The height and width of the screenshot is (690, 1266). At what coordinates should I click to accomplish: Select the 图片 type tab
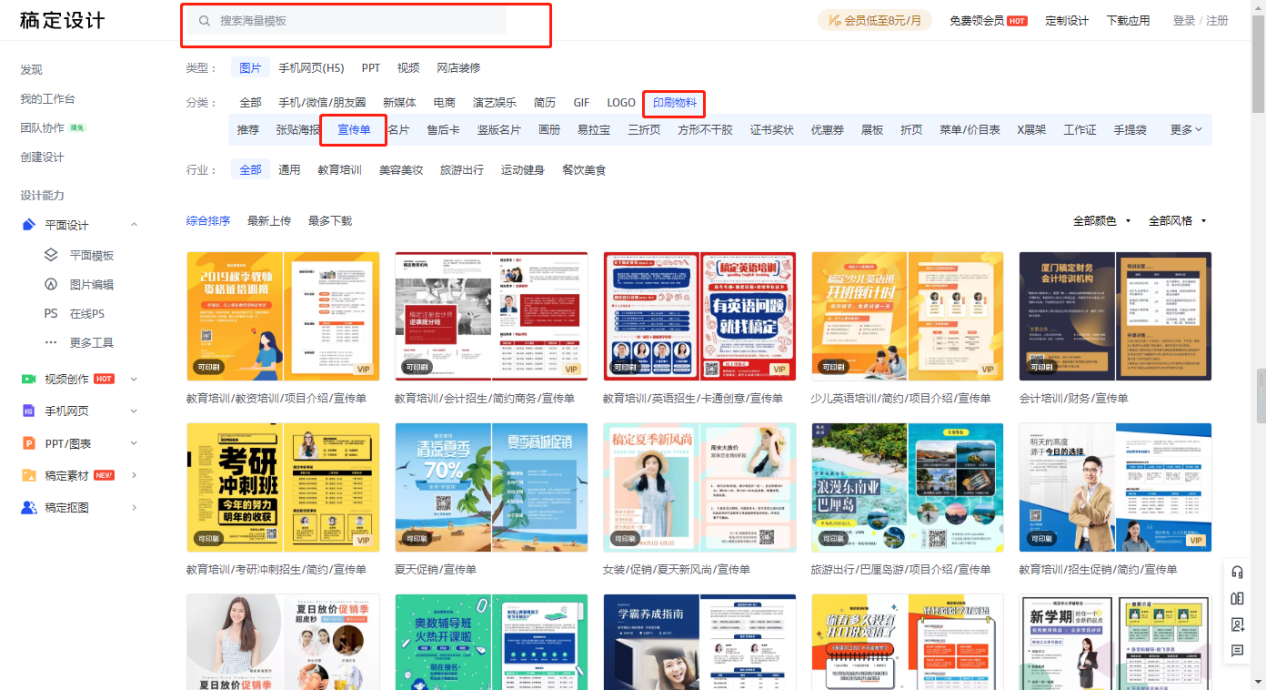[x=250, y=68]
